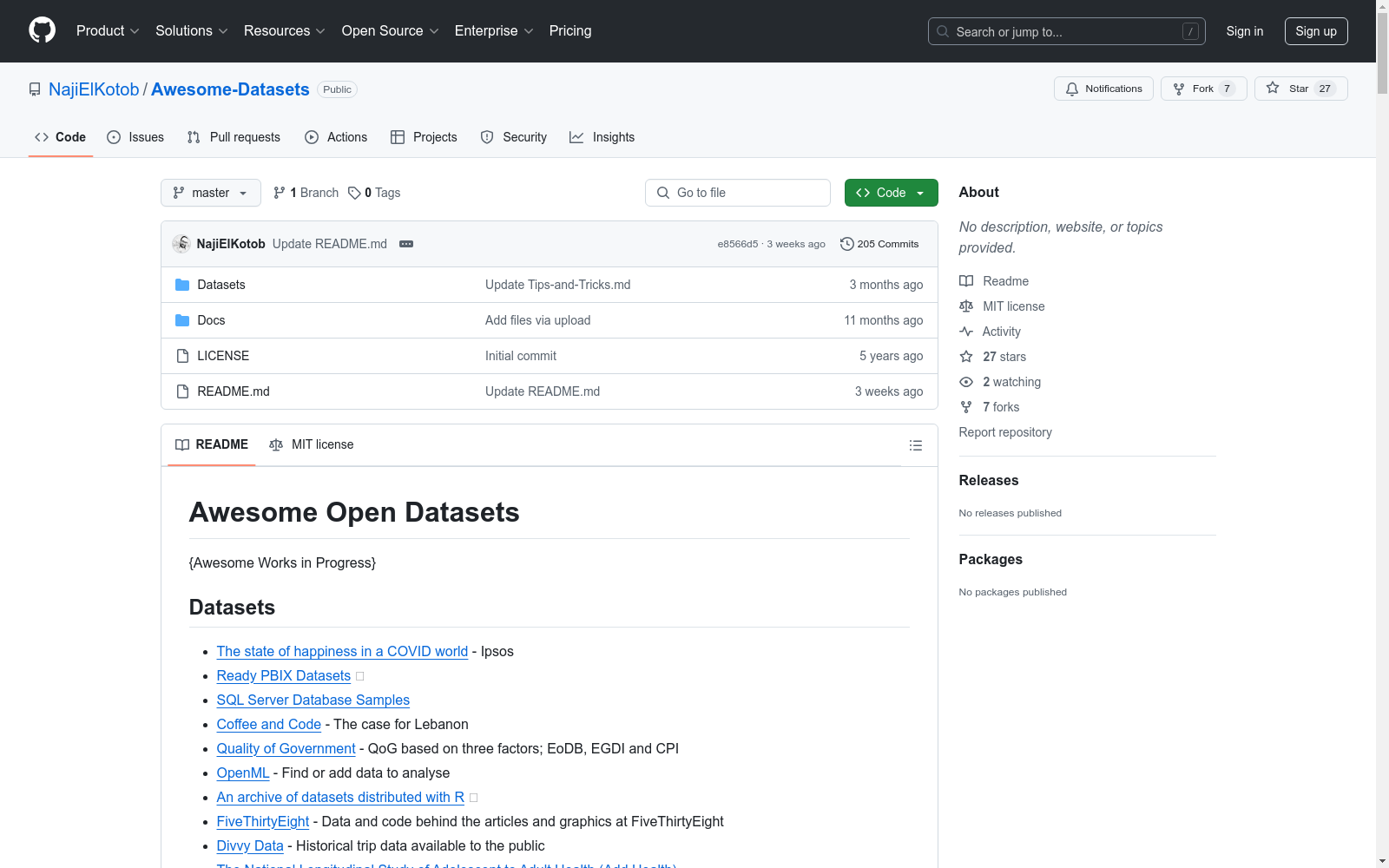Fork this repository
Image resolution: width=1389 pixels, height=868 pixels.
(x=1203, y=89)
